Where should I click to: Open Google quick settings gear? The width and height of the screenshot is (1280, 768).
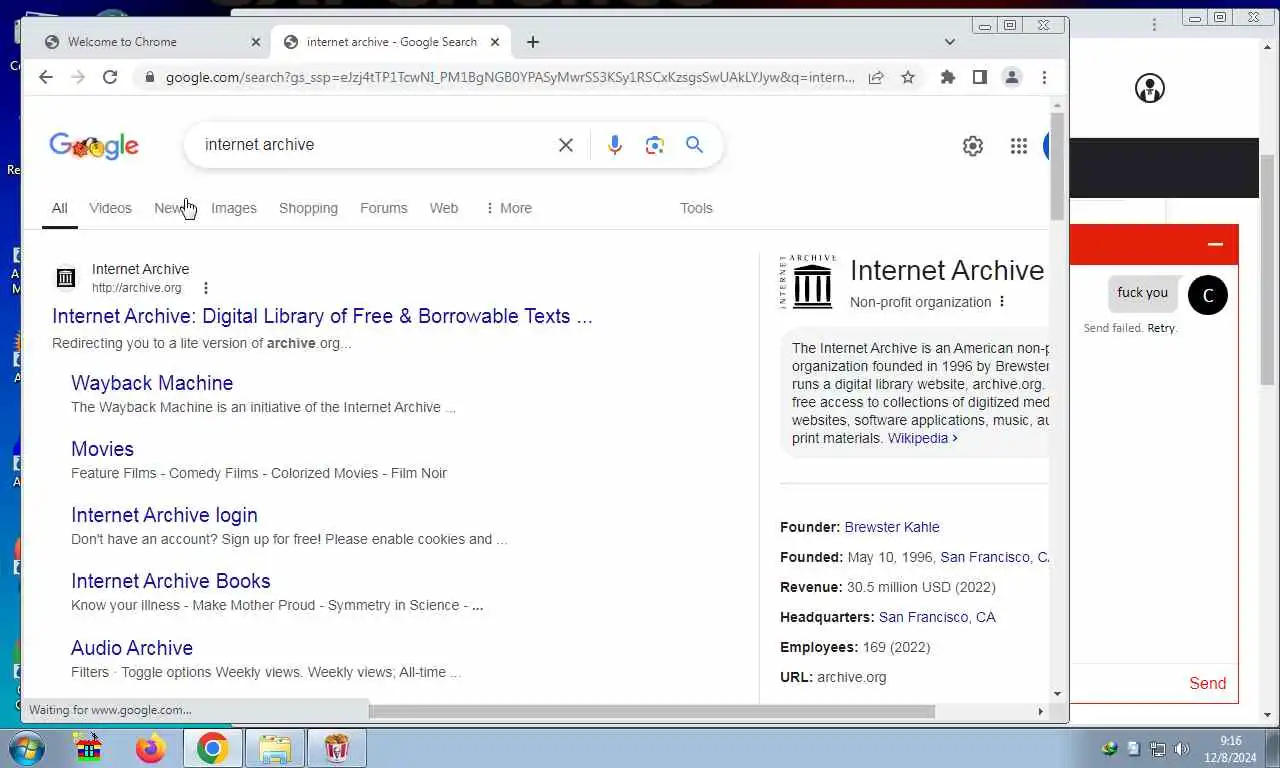click(x=973, y=146)
